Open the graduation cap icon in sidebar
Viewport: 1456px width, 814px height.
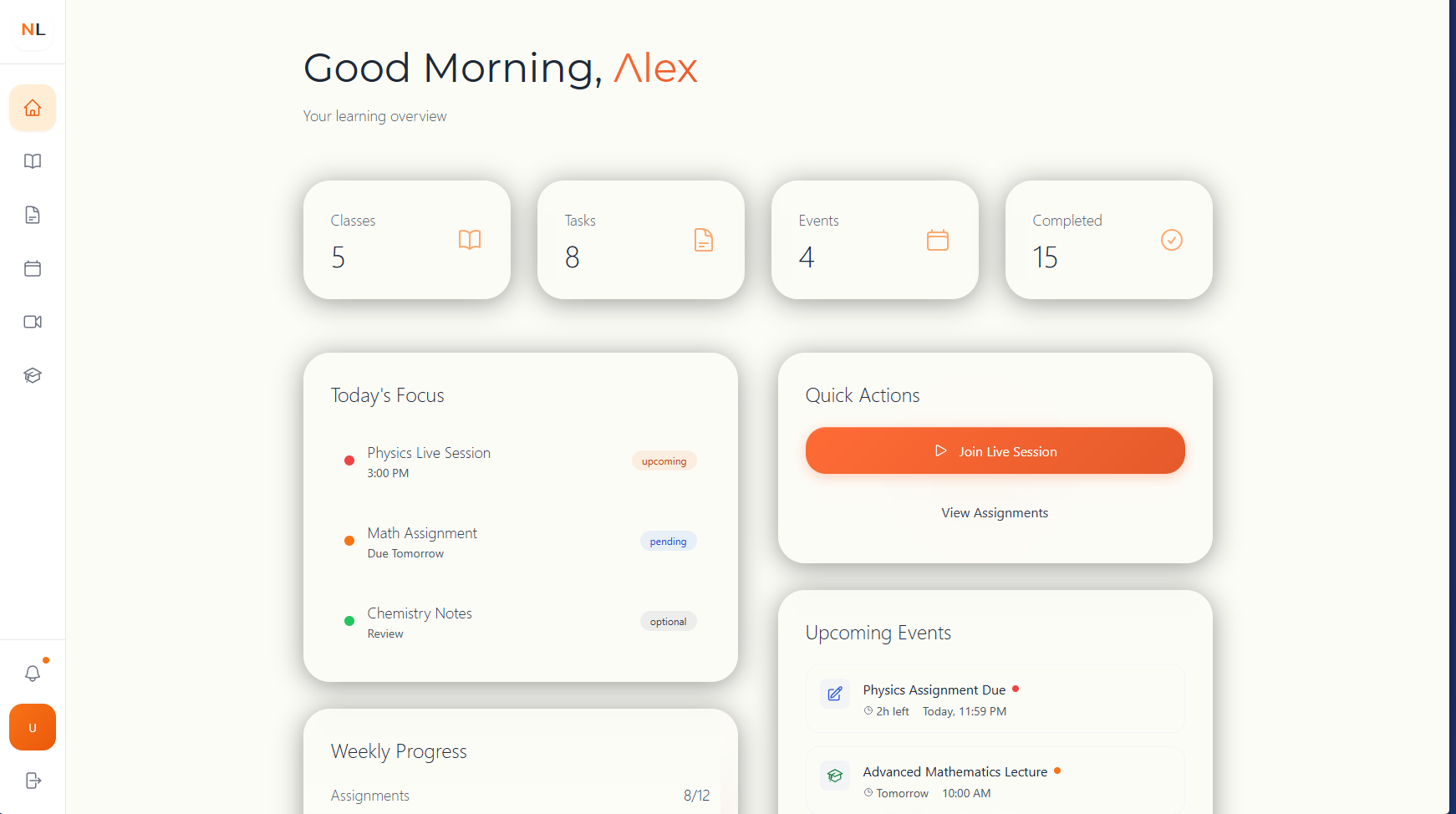33,375
